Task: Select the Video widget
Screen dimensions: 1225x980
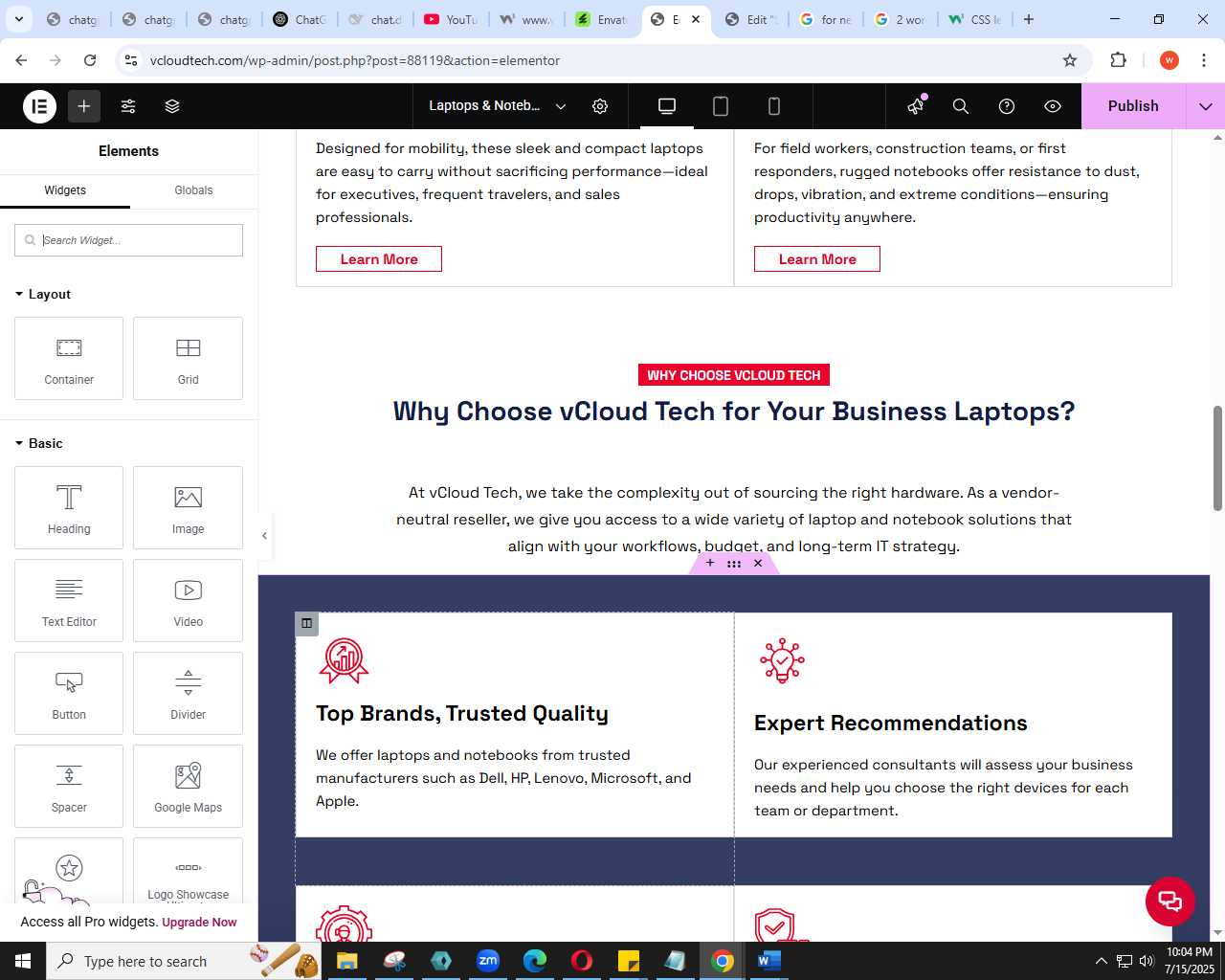Action: (x=188, y=600)
